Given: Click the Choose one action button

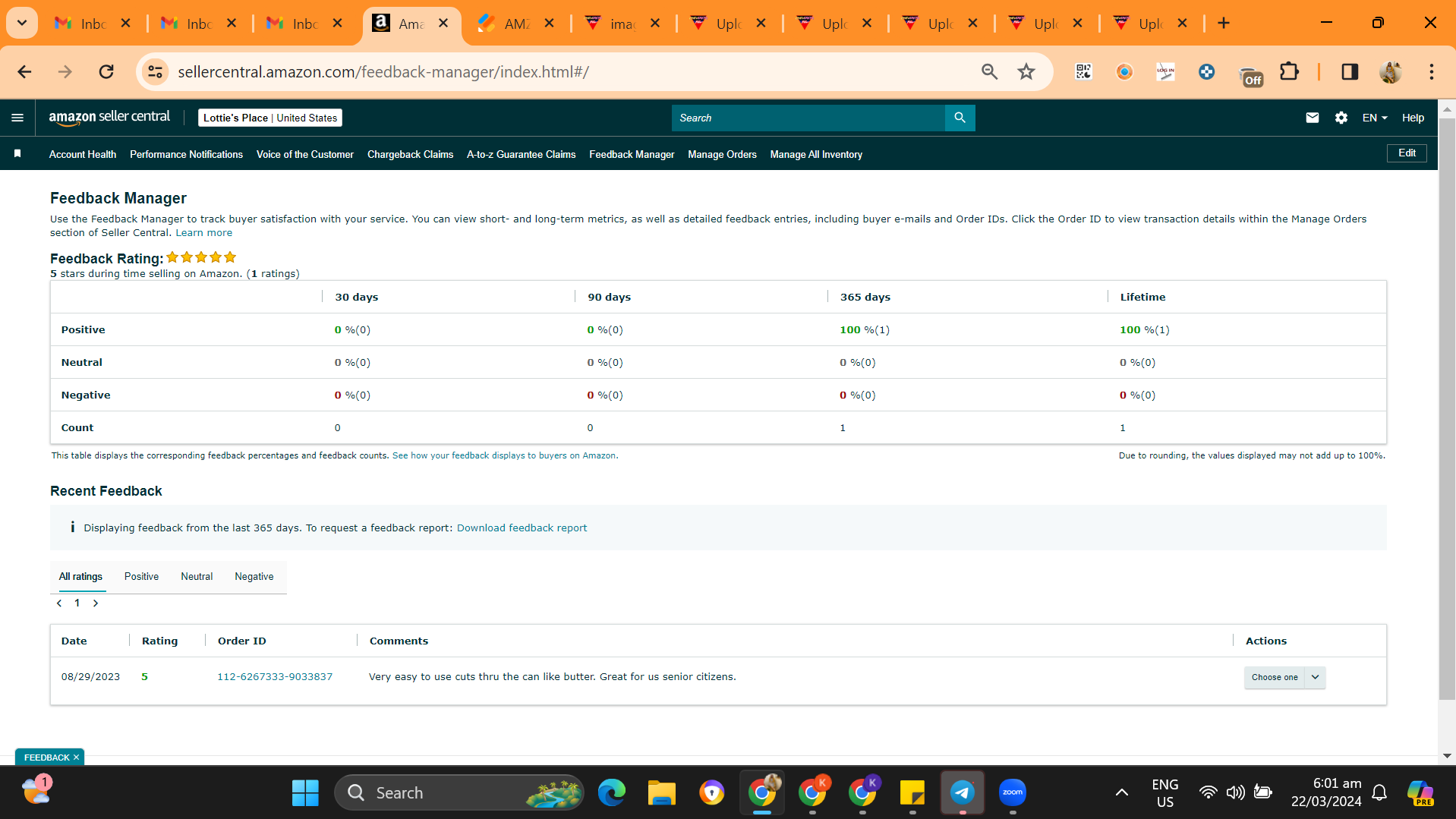Looking at the screenshot, I should click(1275, 677).
